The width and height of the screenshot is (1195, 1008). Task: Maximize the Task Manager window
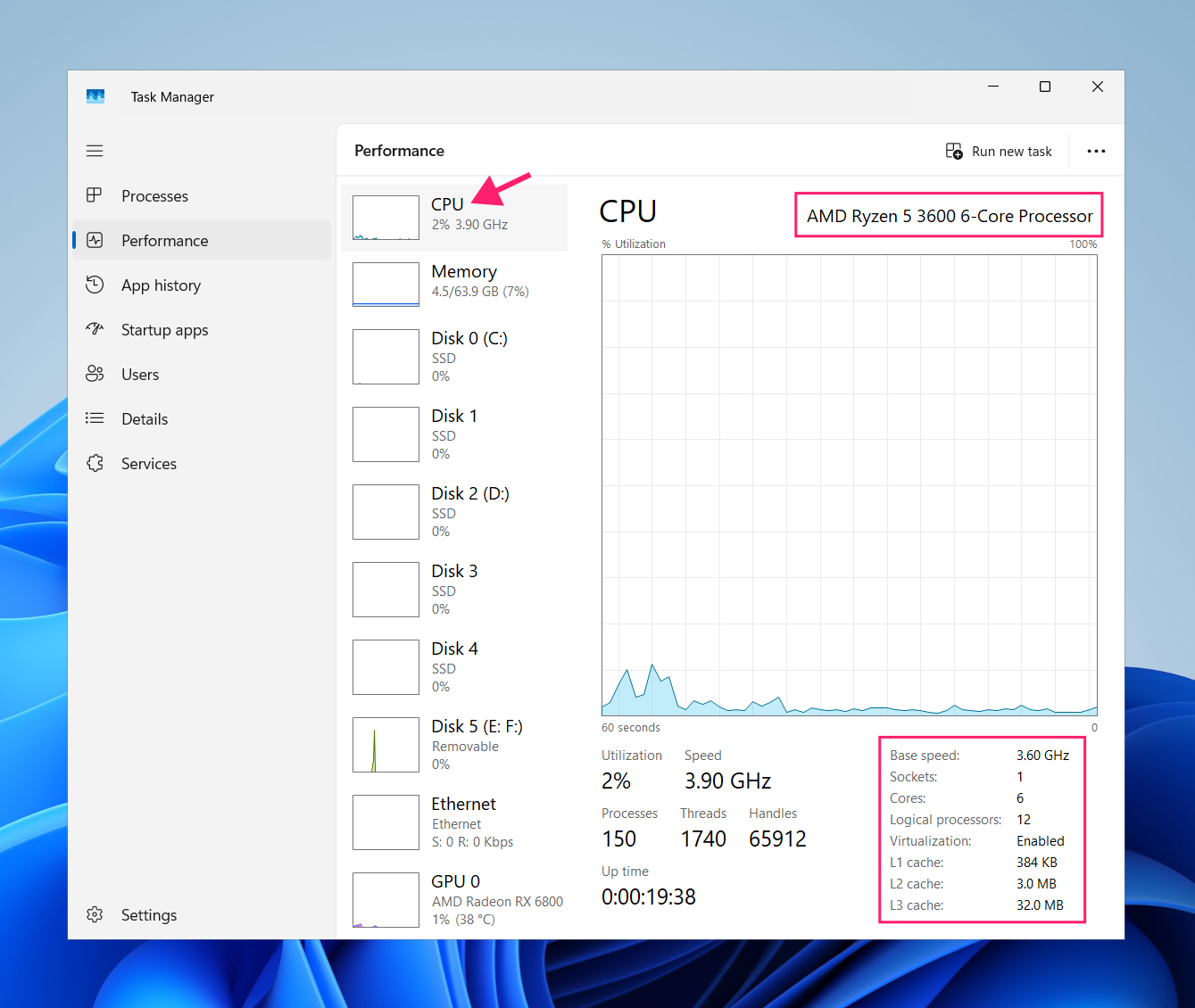(x=1045, y=87)
